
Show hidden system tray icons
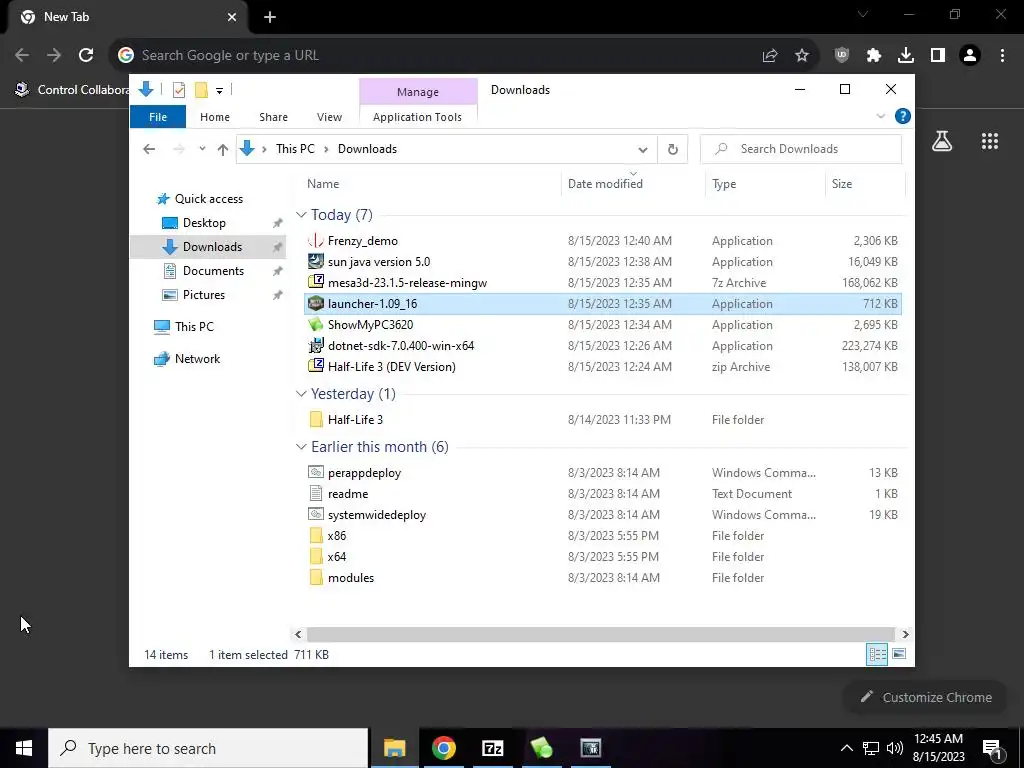tap(846, 748)
